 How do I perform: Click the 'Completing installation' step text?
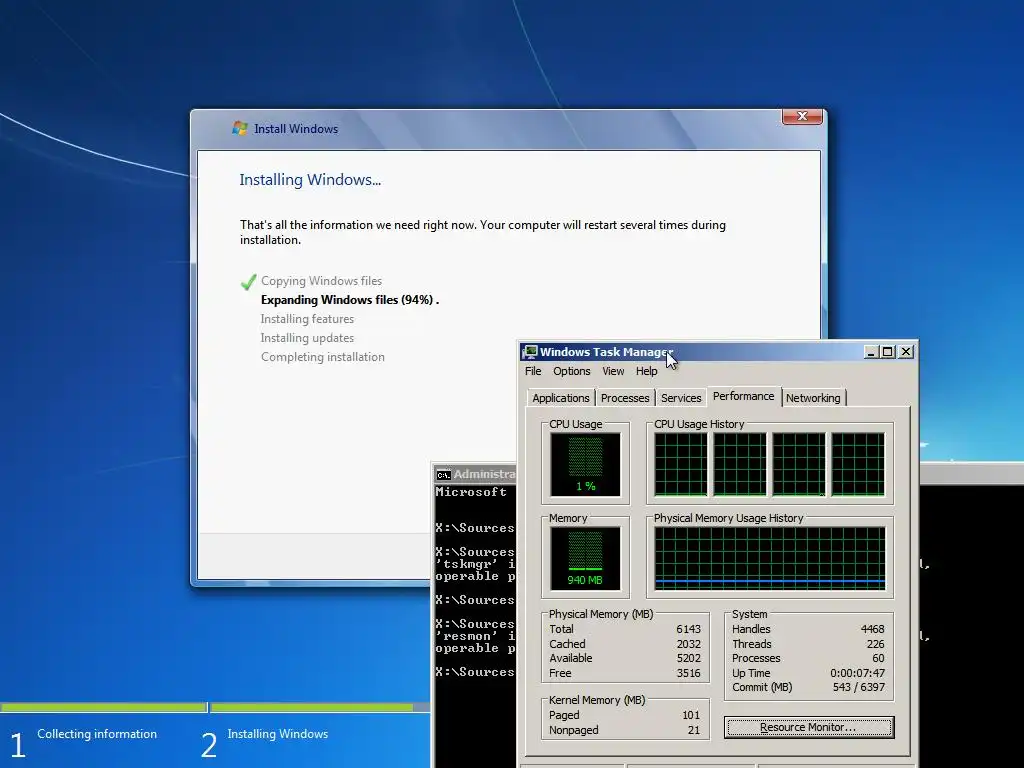(323, 357)
